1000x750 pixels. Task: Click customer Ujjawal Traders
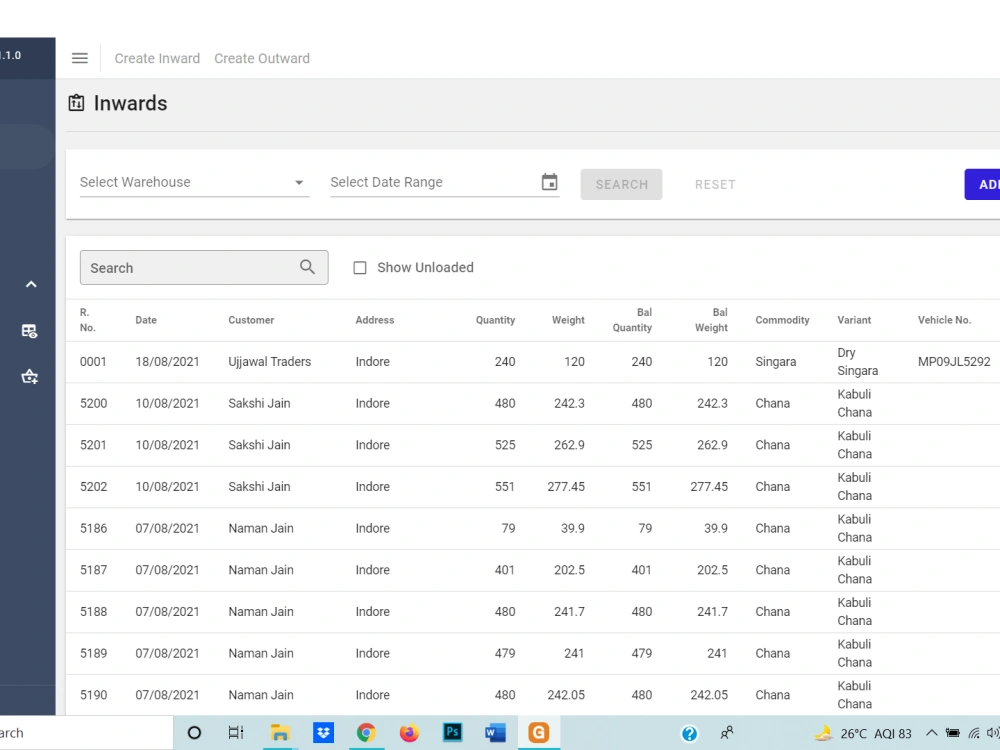pos(270,362)
